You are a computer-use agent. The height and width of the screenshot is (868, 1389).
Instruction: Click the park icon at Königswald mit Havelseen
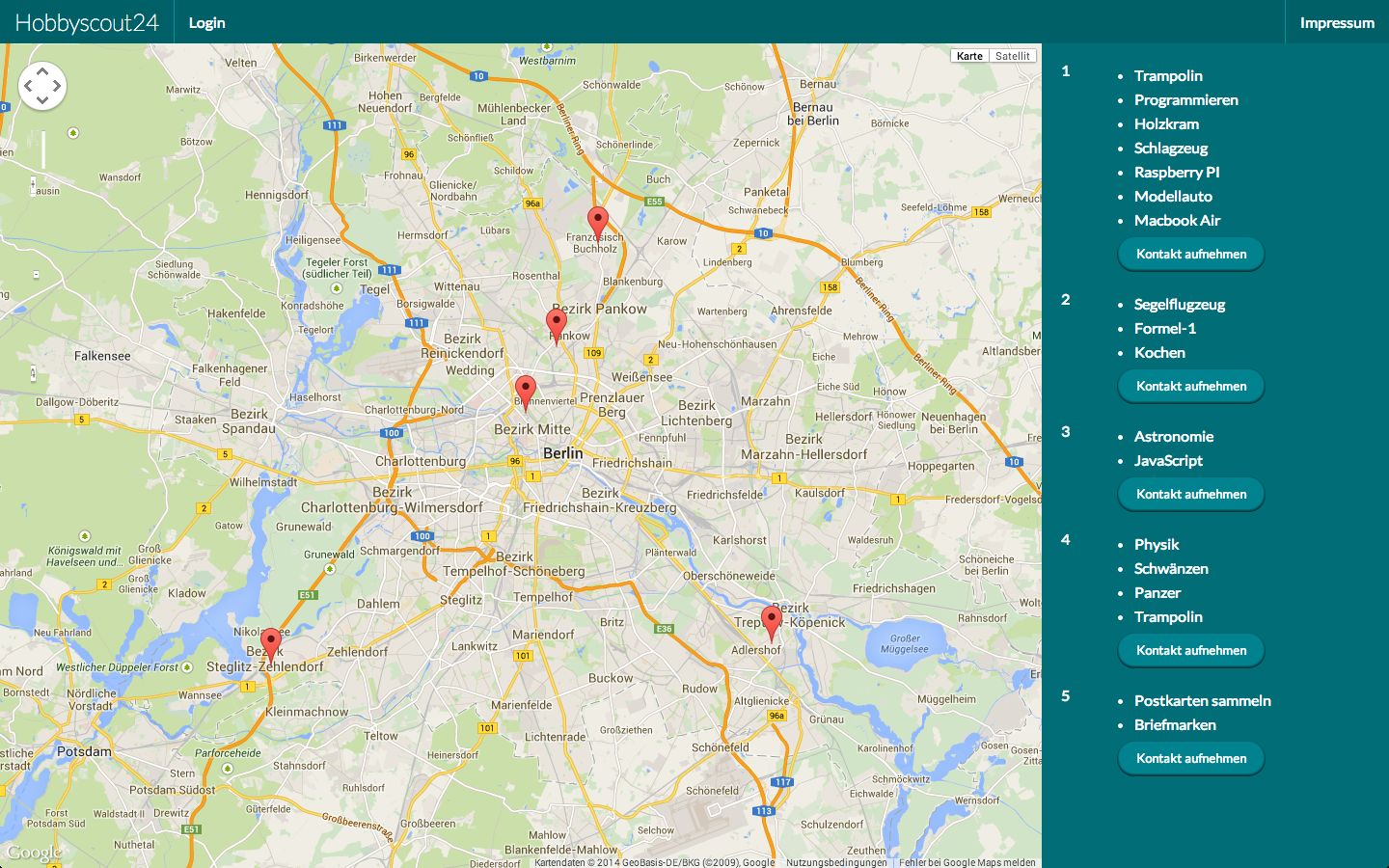(x=85, y=536)
